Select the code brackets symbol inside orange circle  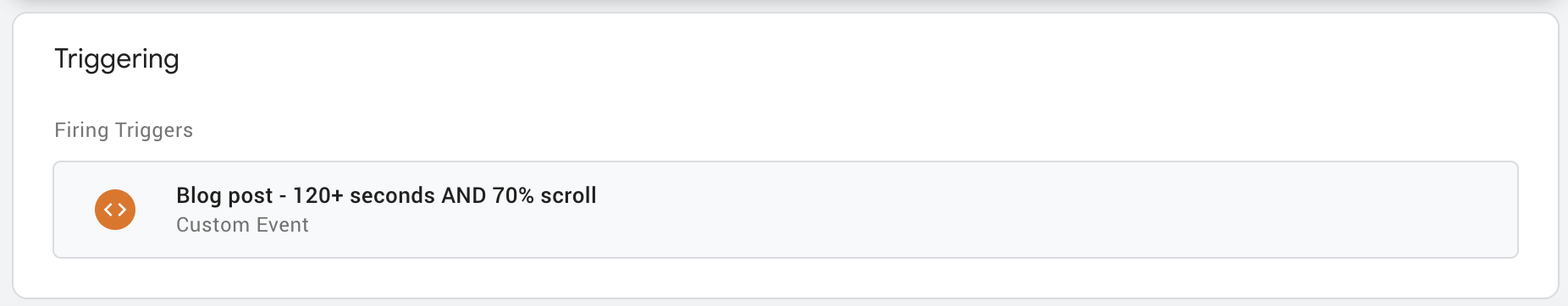[x=115, y=210]
